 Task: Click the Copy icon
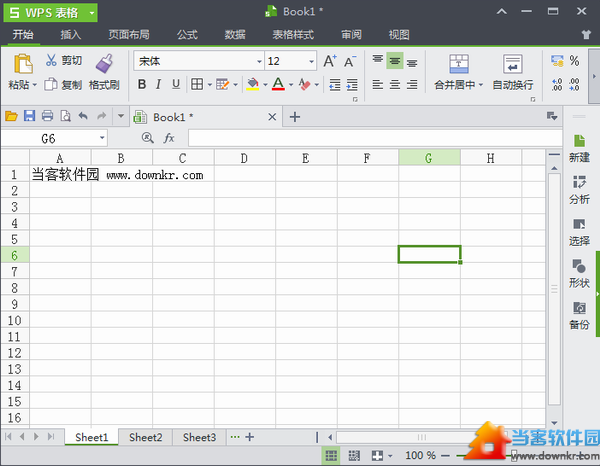(51, 84)
